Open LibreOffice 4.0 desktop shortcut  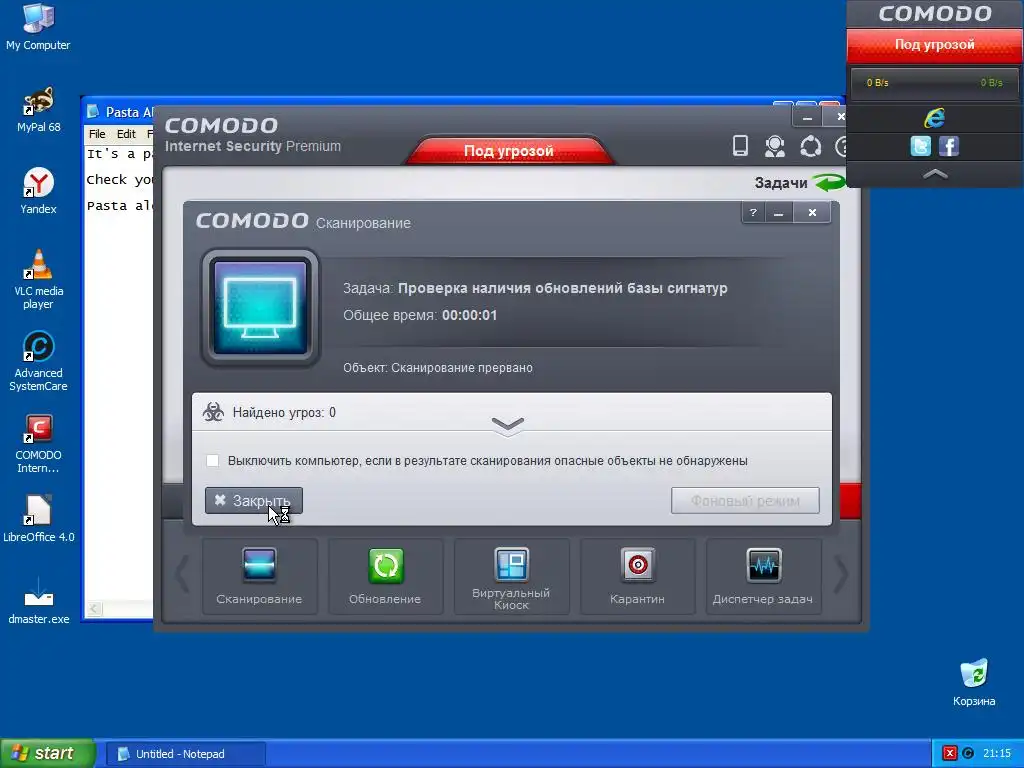(39, 519)
